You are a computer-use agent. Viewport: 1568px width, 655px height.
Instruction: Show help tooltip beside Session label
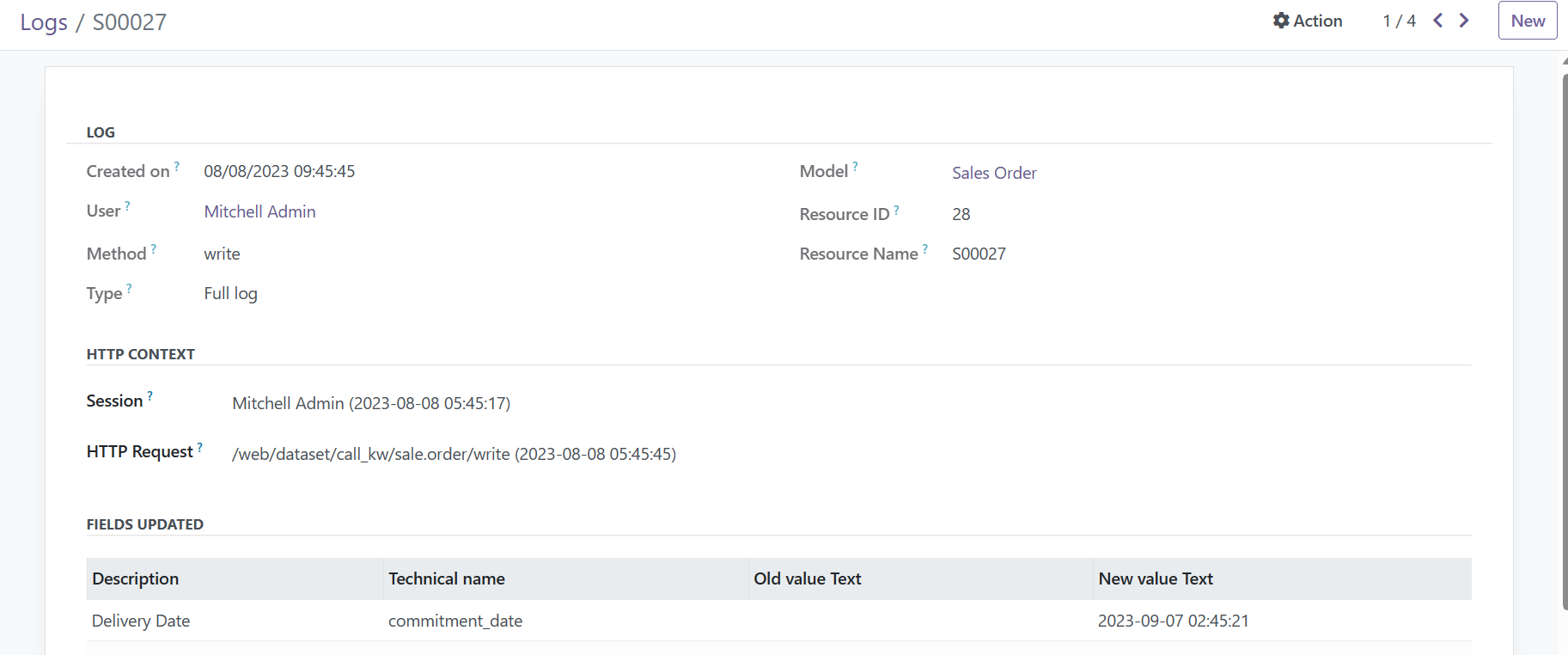(x=149, y=395)
